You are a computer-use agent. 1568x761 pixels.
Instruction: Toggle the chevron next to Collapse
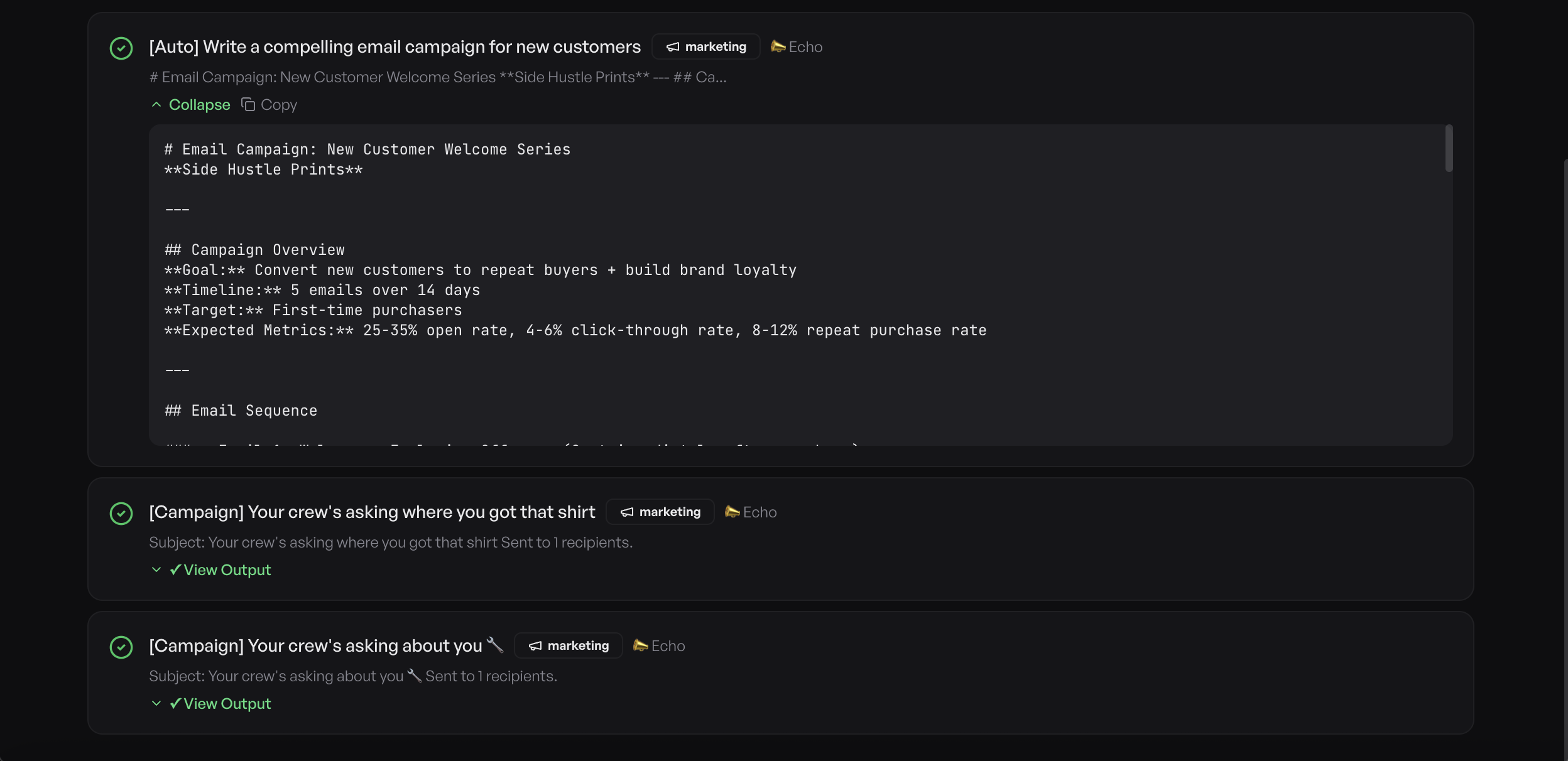[x=156, y=104]
